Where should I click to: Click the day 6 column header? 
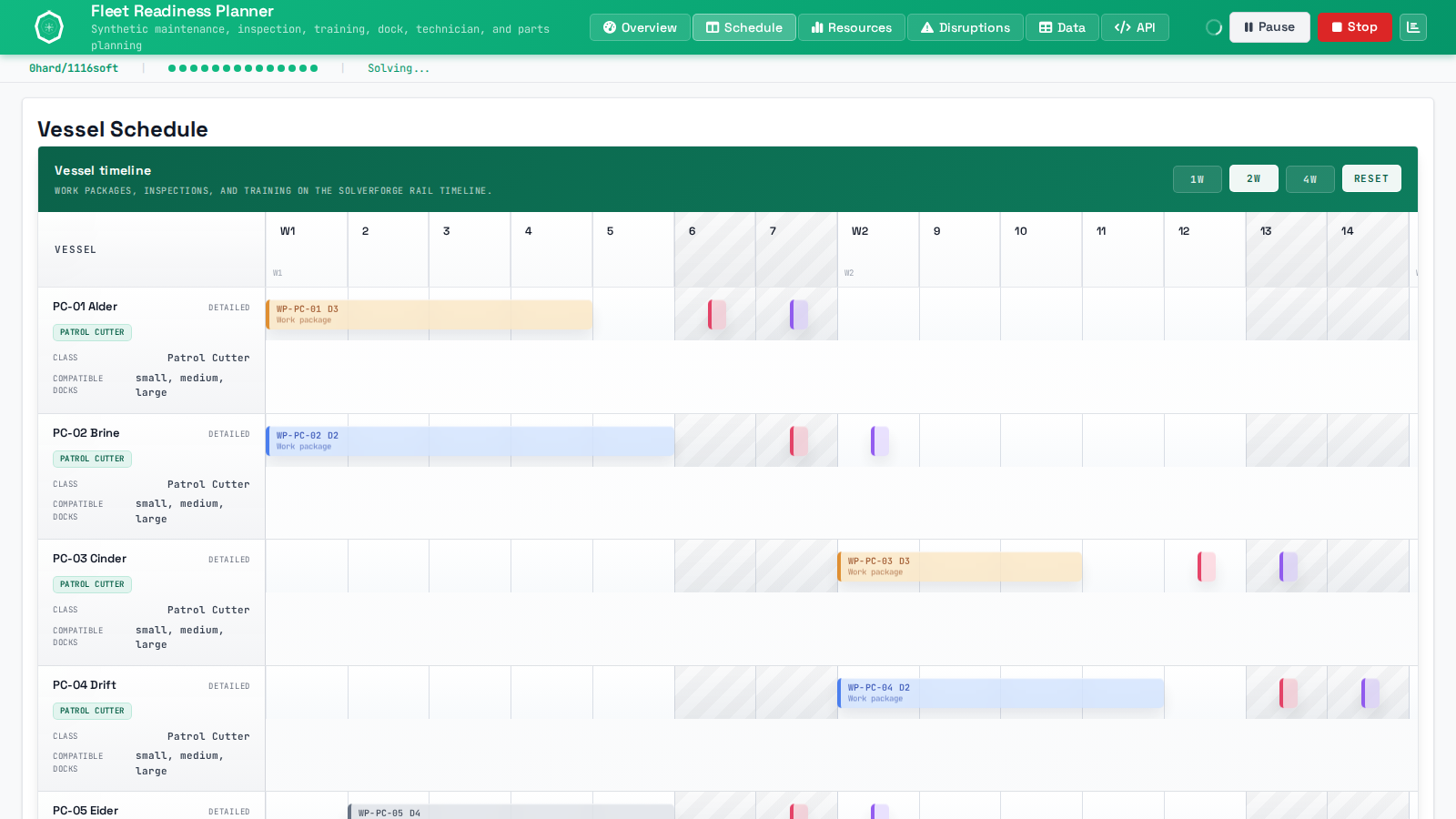(715, 249)
